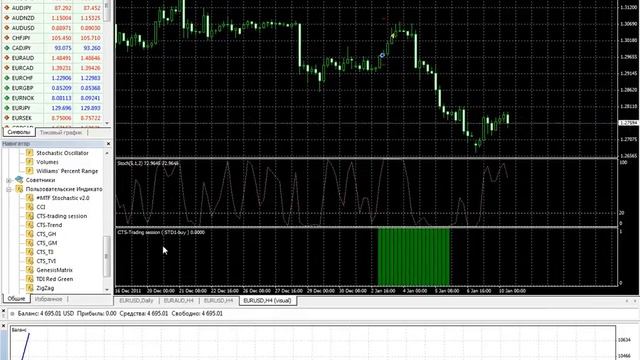Image resolution: width=640 pixels, height=360 pixels.
Task: Open the EURUSD,Daily chart tab
Action: (x=136, y=301)
